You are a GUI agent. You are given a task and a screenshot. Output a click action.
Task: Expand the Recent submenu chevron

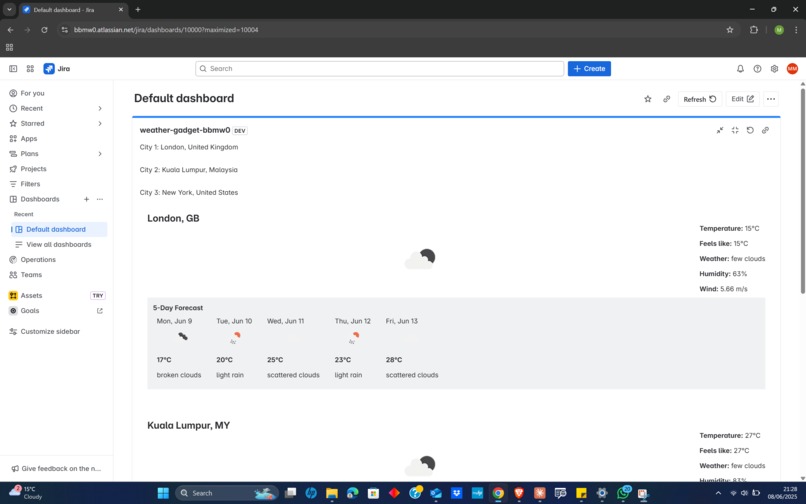100,109
